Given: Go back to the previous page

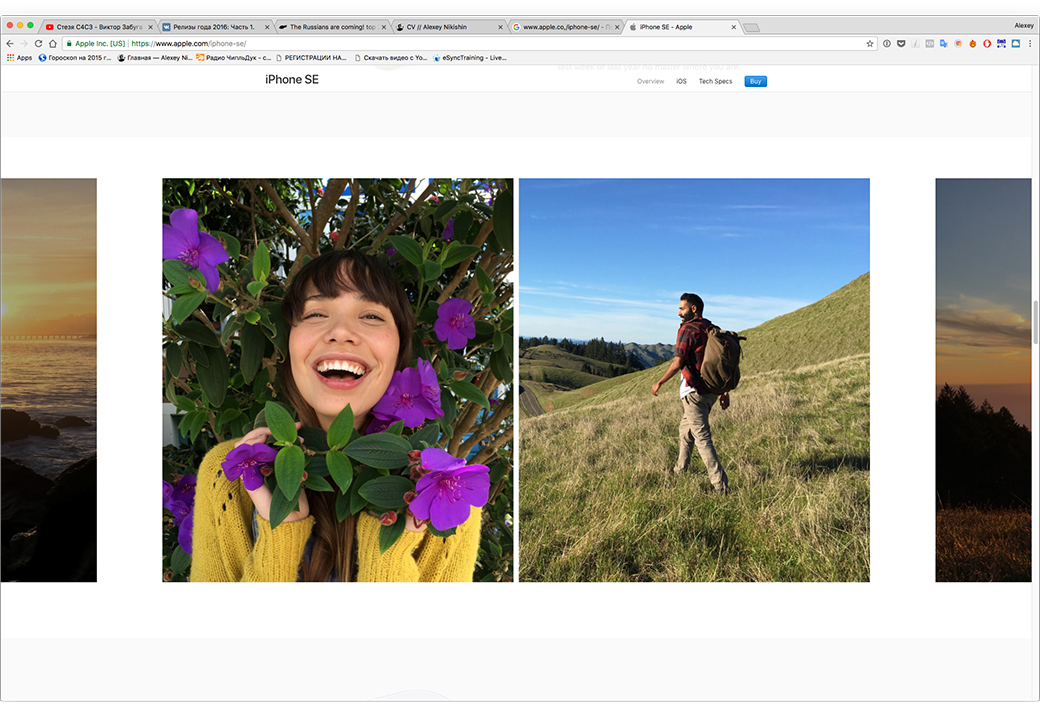Looking at the screenshot, I should tap(9, 44).
